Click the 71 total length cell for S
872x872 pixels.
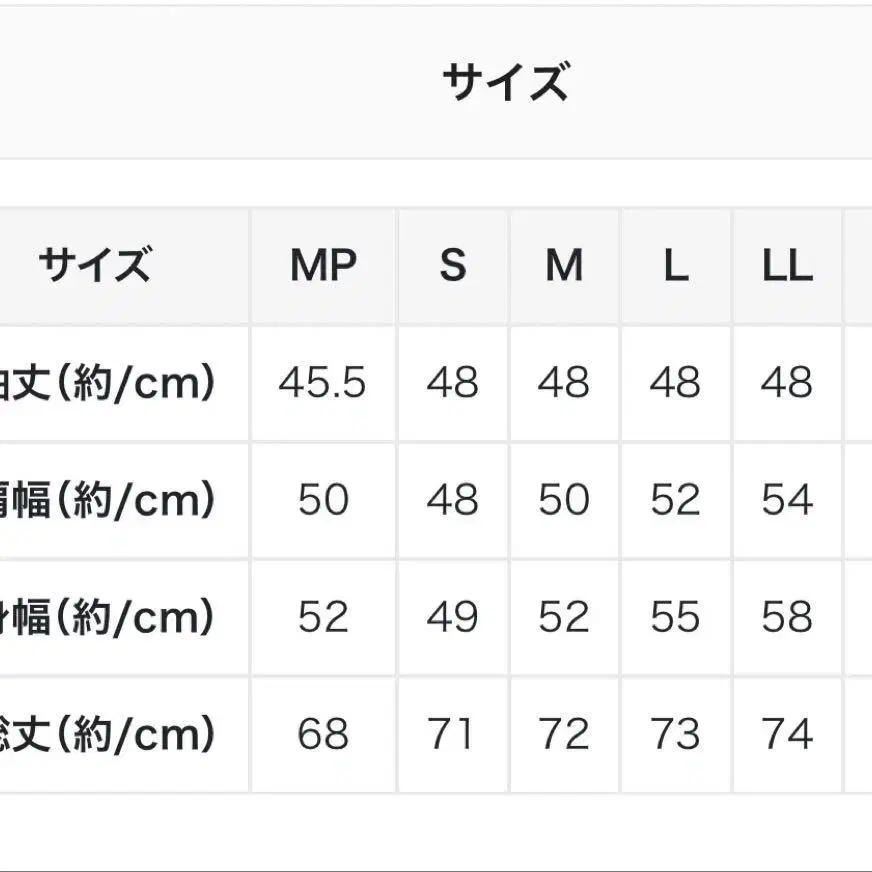453,735
